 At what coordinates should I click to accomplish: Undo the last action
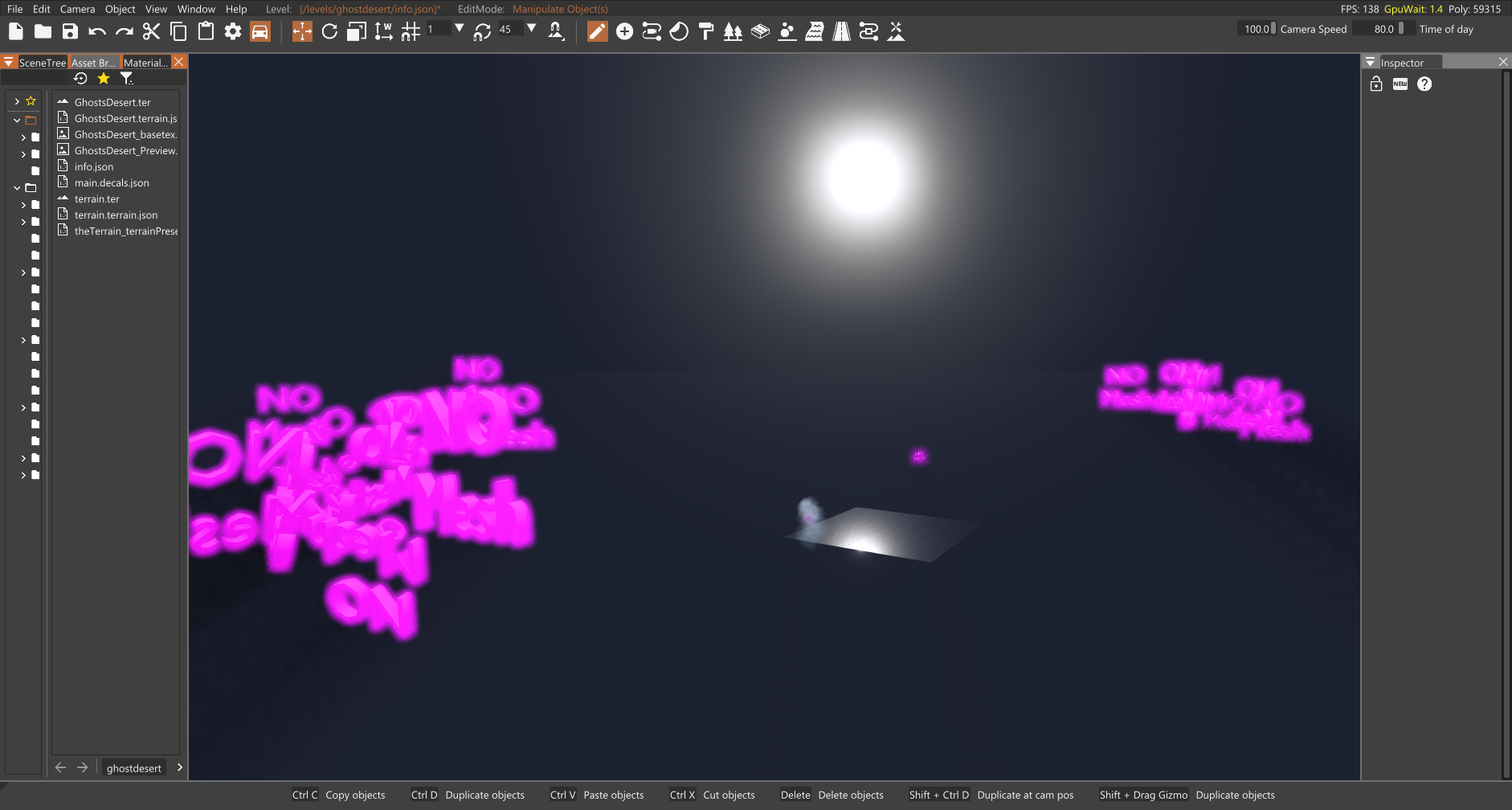[97, 31]
